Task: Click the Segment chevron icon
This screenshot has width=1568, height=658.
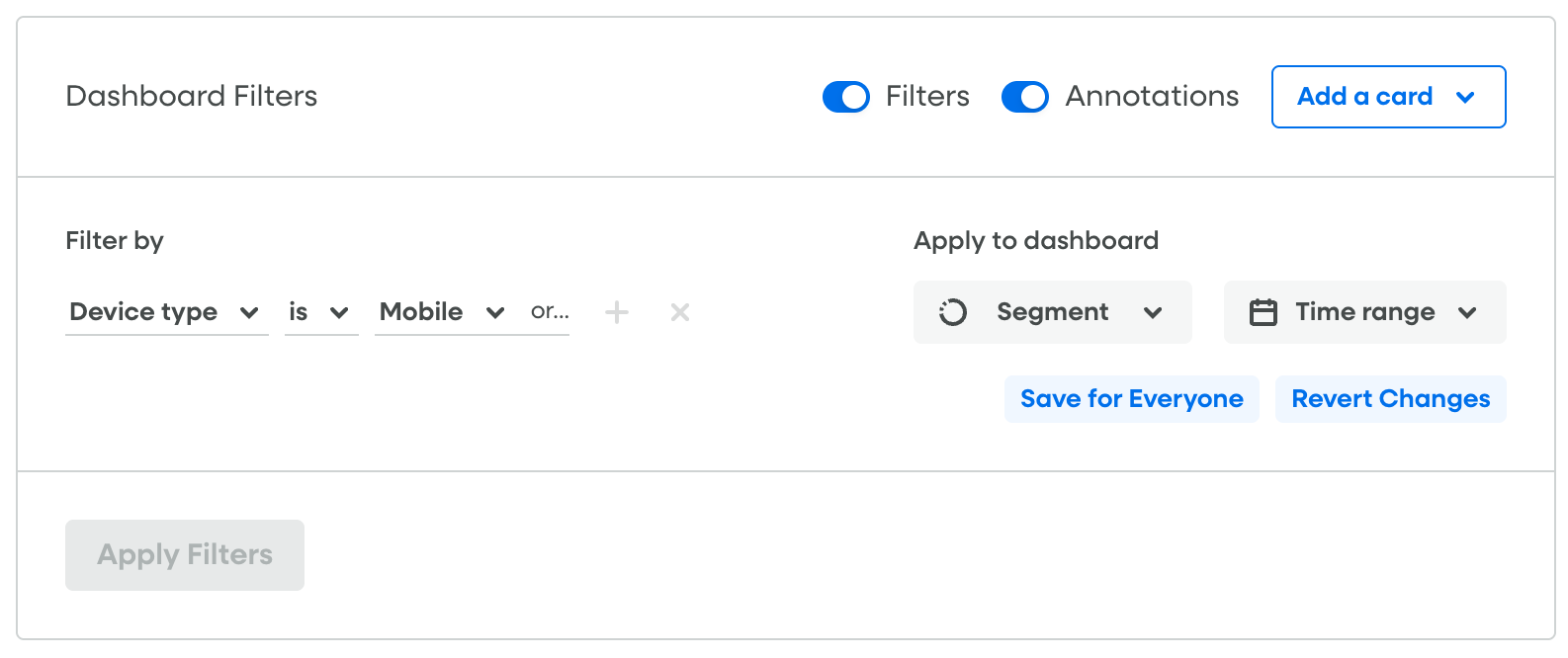Action: 1155,312
